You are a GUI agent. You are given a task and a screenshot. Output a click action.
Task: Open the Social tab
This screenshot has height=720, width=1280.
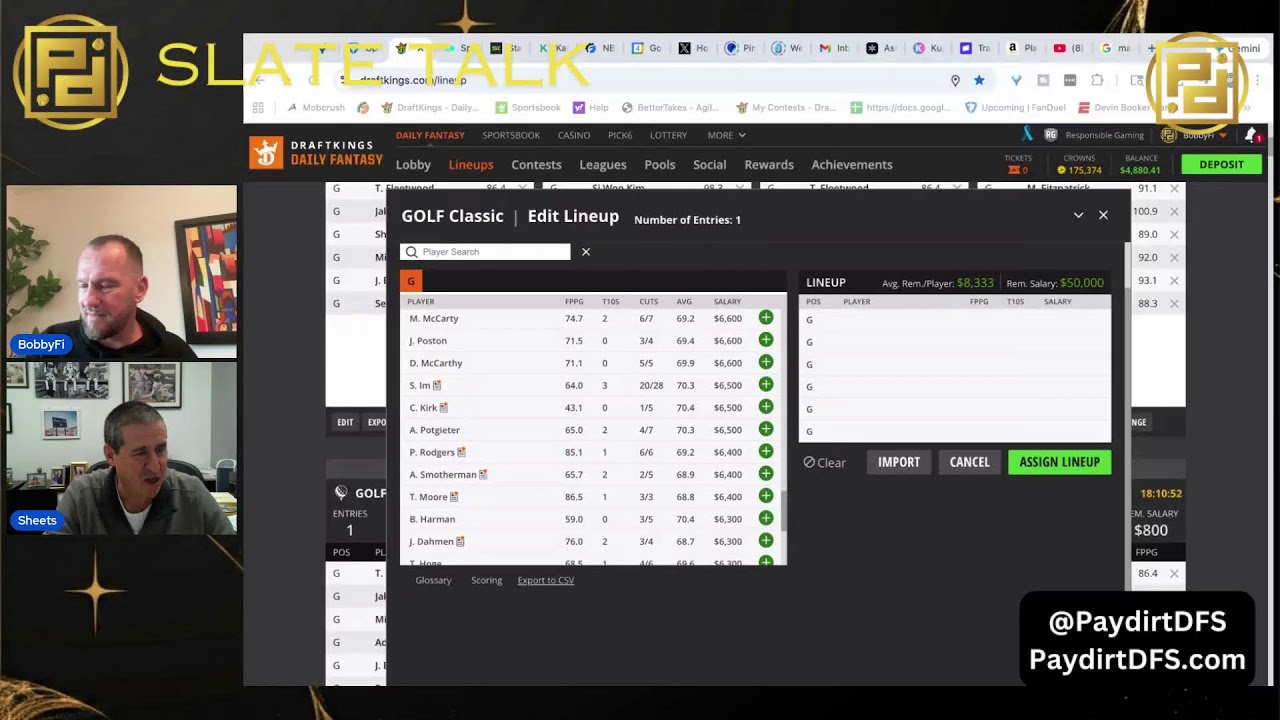point(710,165)
